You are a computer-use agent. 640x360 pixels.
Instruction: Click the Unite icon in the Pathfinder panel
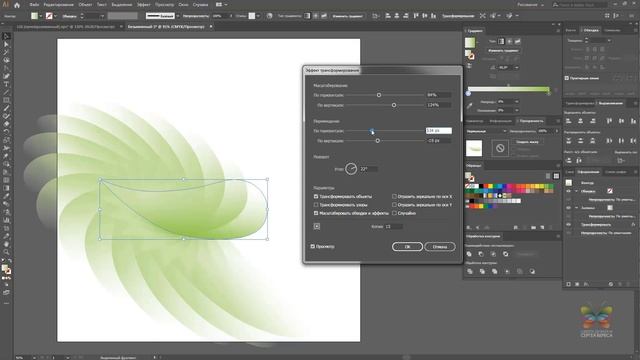469,254
